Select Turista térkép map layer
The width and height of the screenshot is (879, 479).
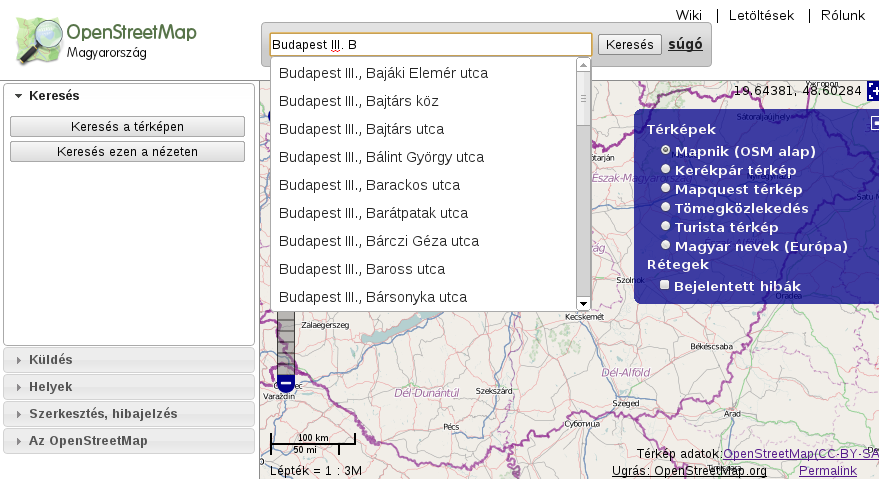[x=665, y=226]
